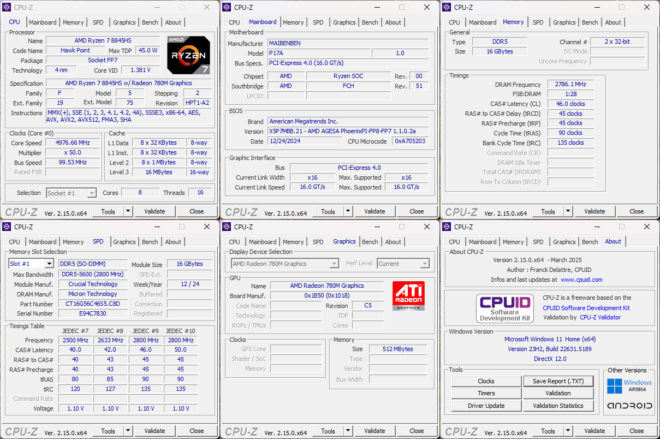Viewport: 660px width, 439px height.
Task: Expand the AMD Radeon 780M display device dropdown
Action: tap(334, 263)
